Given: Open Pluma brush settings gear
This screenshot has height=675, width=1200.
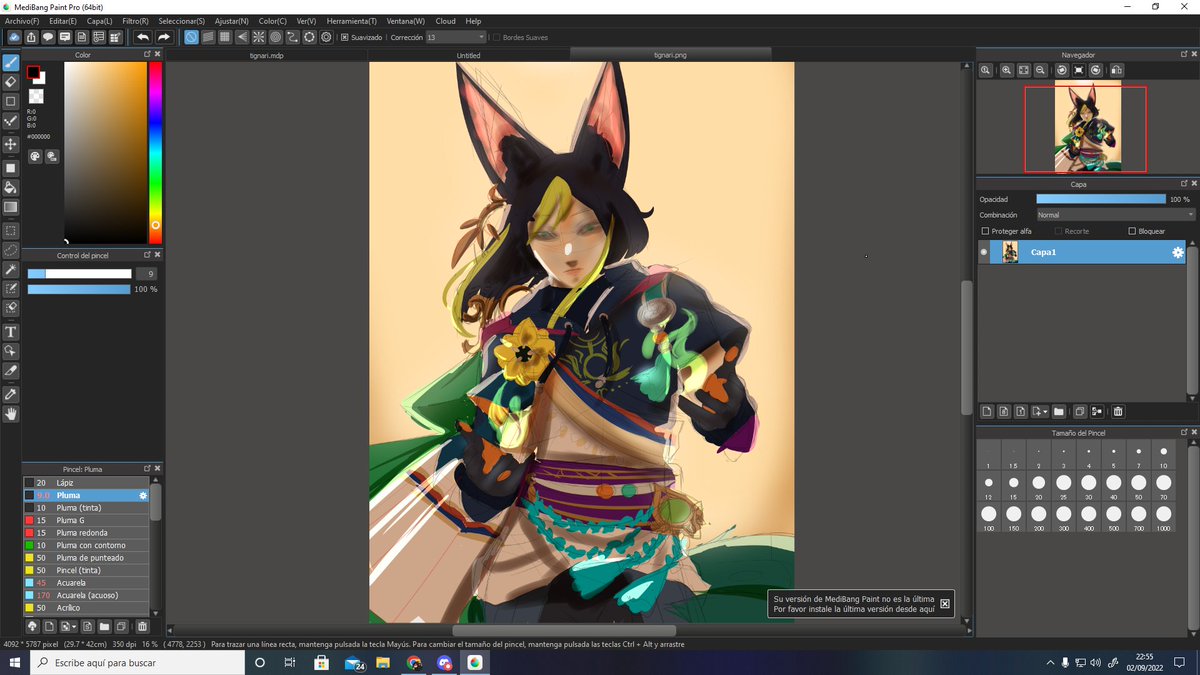Looking at the screenshot, I should (143, 495).
